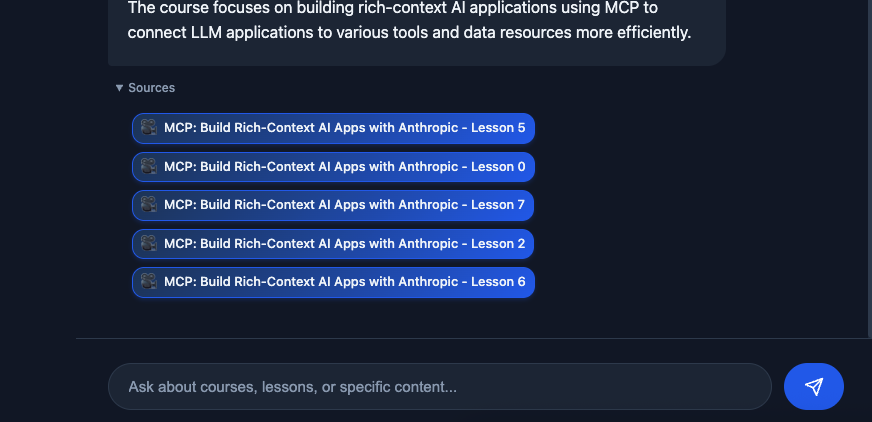Click the icon on the Lesson 5 source chip

[149, 128]
